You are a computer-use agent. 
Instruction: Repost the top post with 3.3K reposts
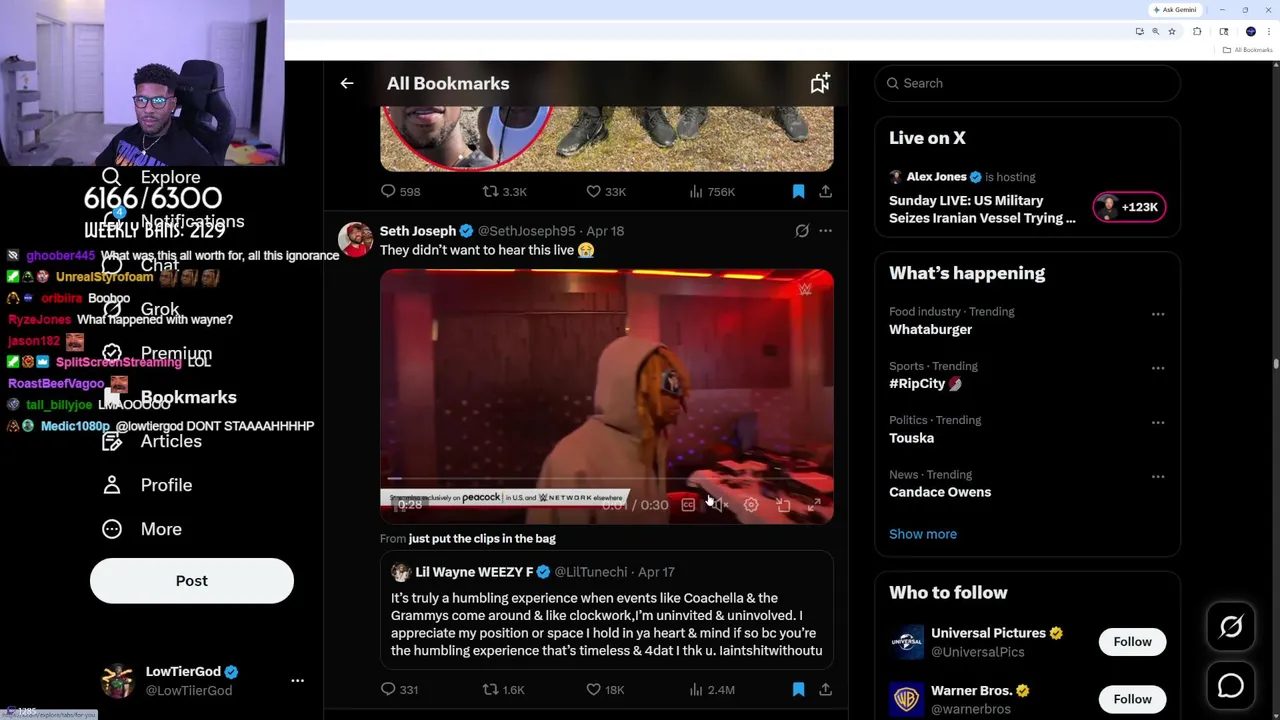[x=504, y=191]
